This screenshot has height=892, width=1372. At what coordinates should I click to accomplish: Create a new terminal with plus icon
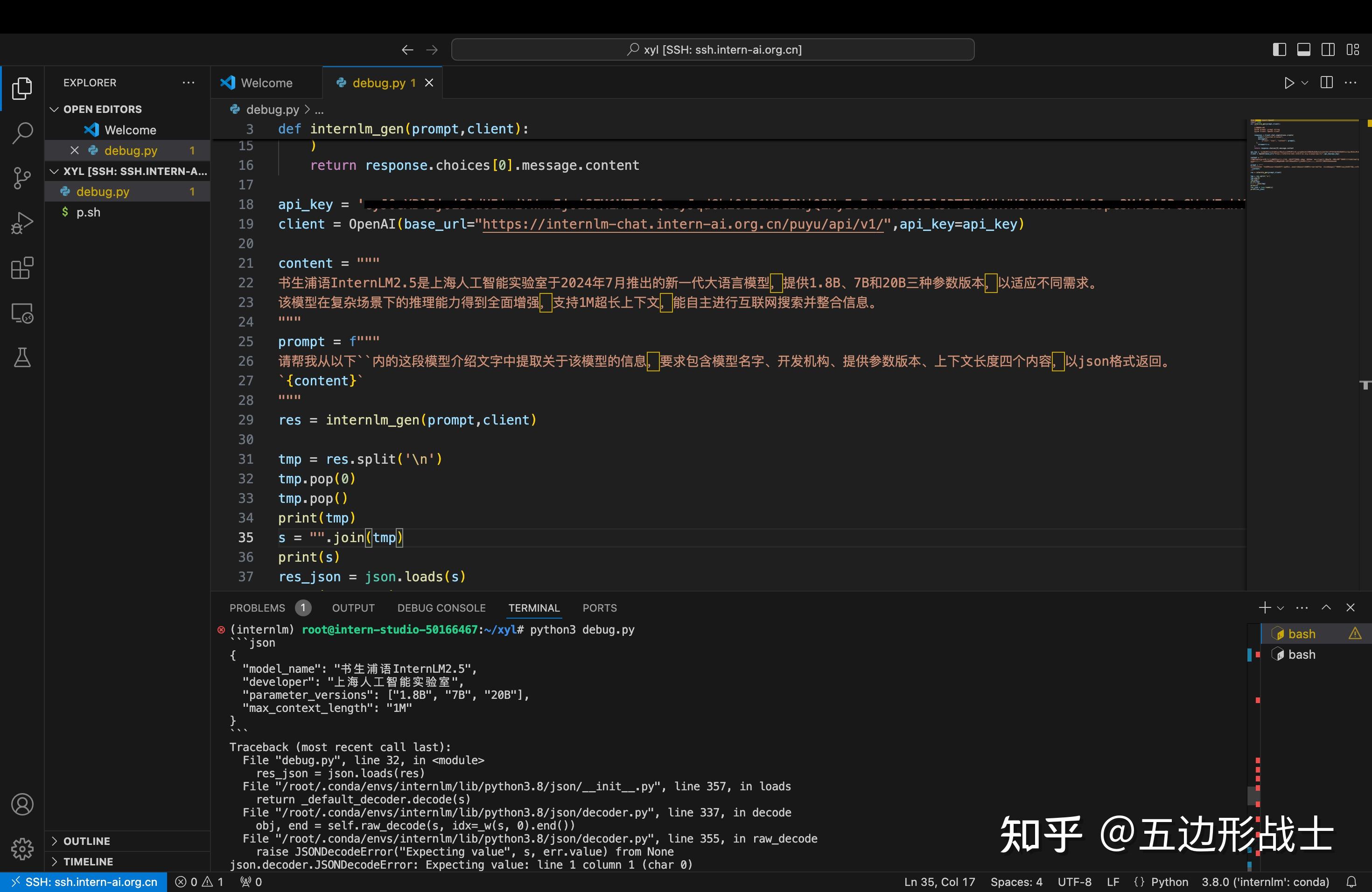[x=1265, y=607]
